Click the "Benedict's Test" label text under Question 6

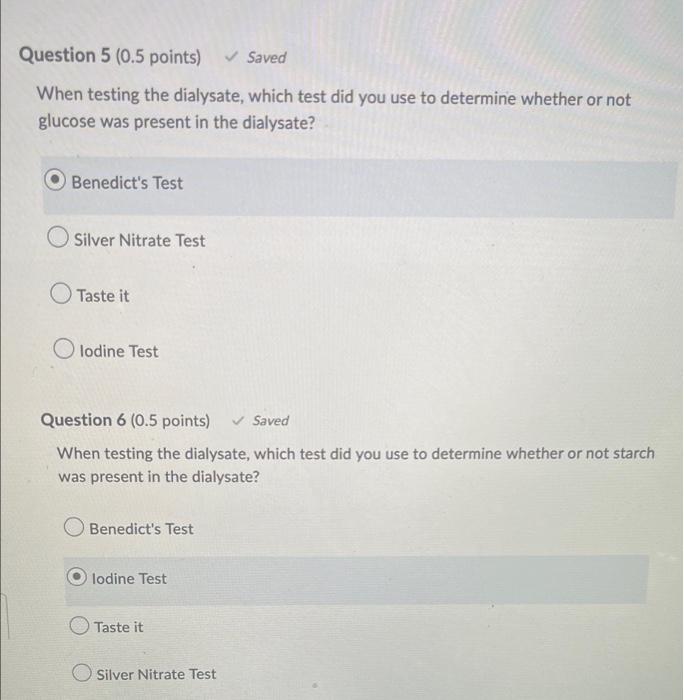[142, 529]
